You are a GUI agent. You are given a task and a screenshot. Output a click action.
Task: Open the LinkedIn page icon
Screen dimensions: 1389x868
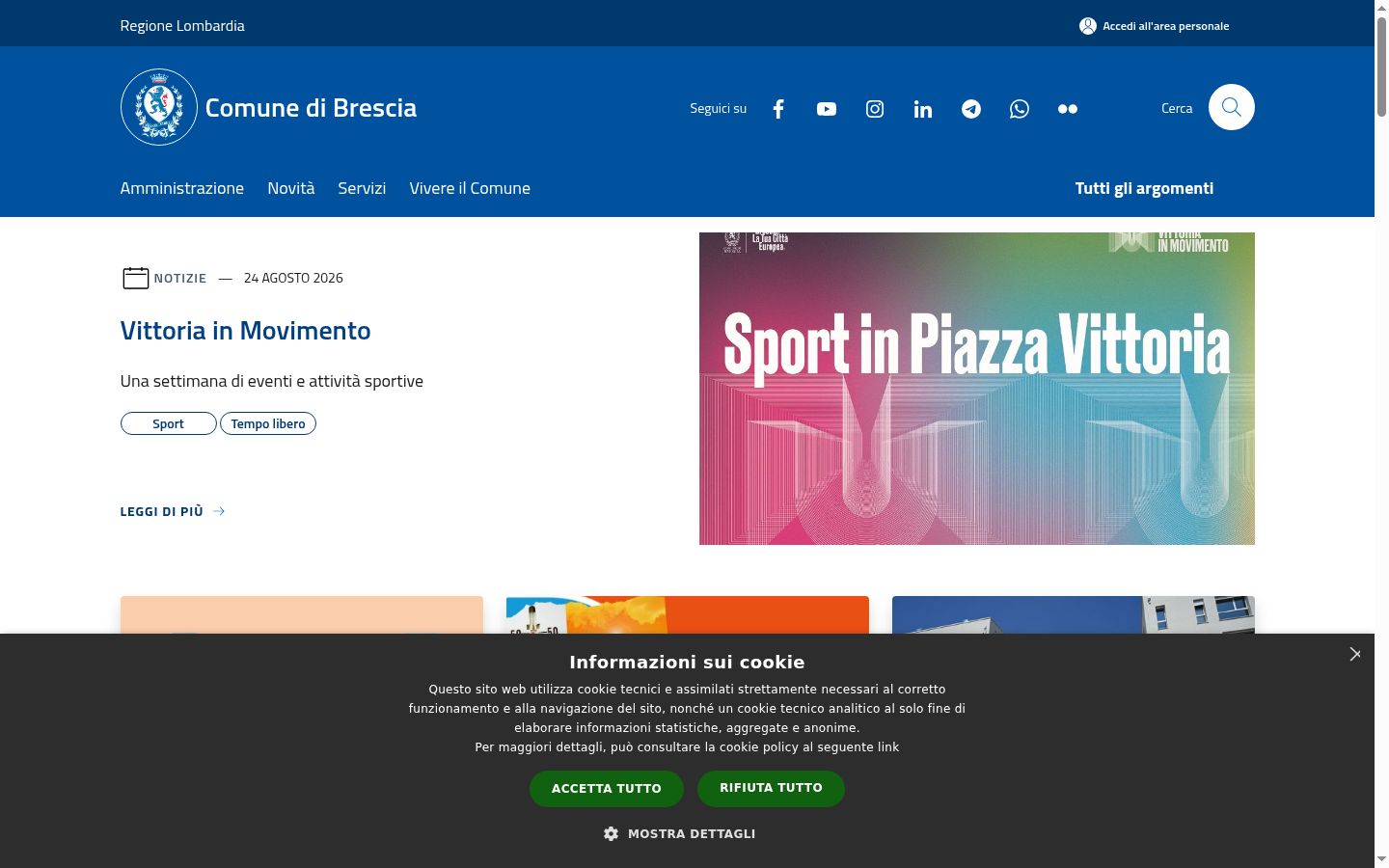coord(923,109)
